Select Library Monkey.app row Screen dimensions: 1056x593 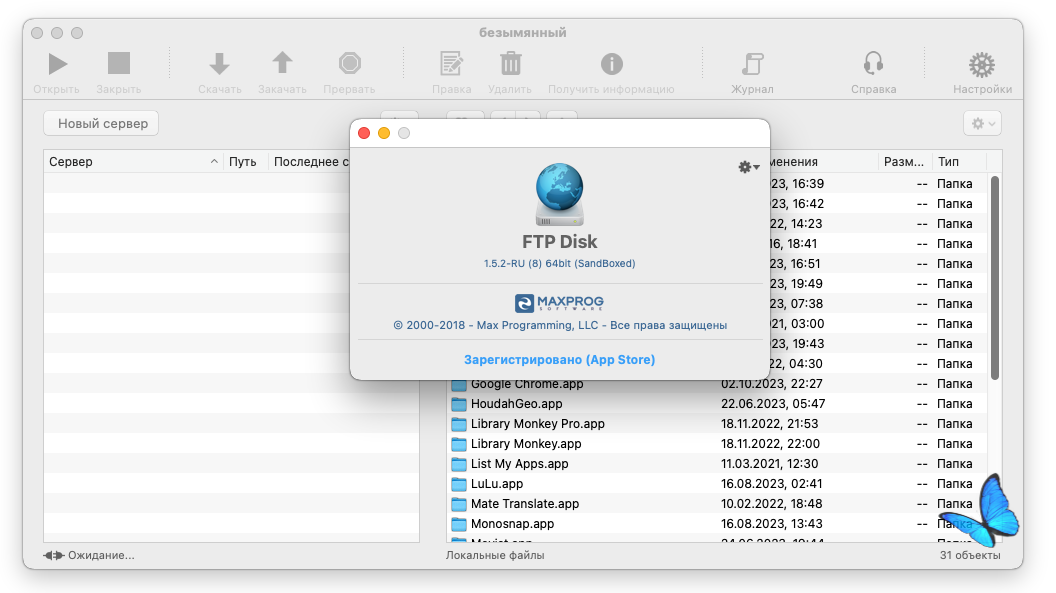718,444
